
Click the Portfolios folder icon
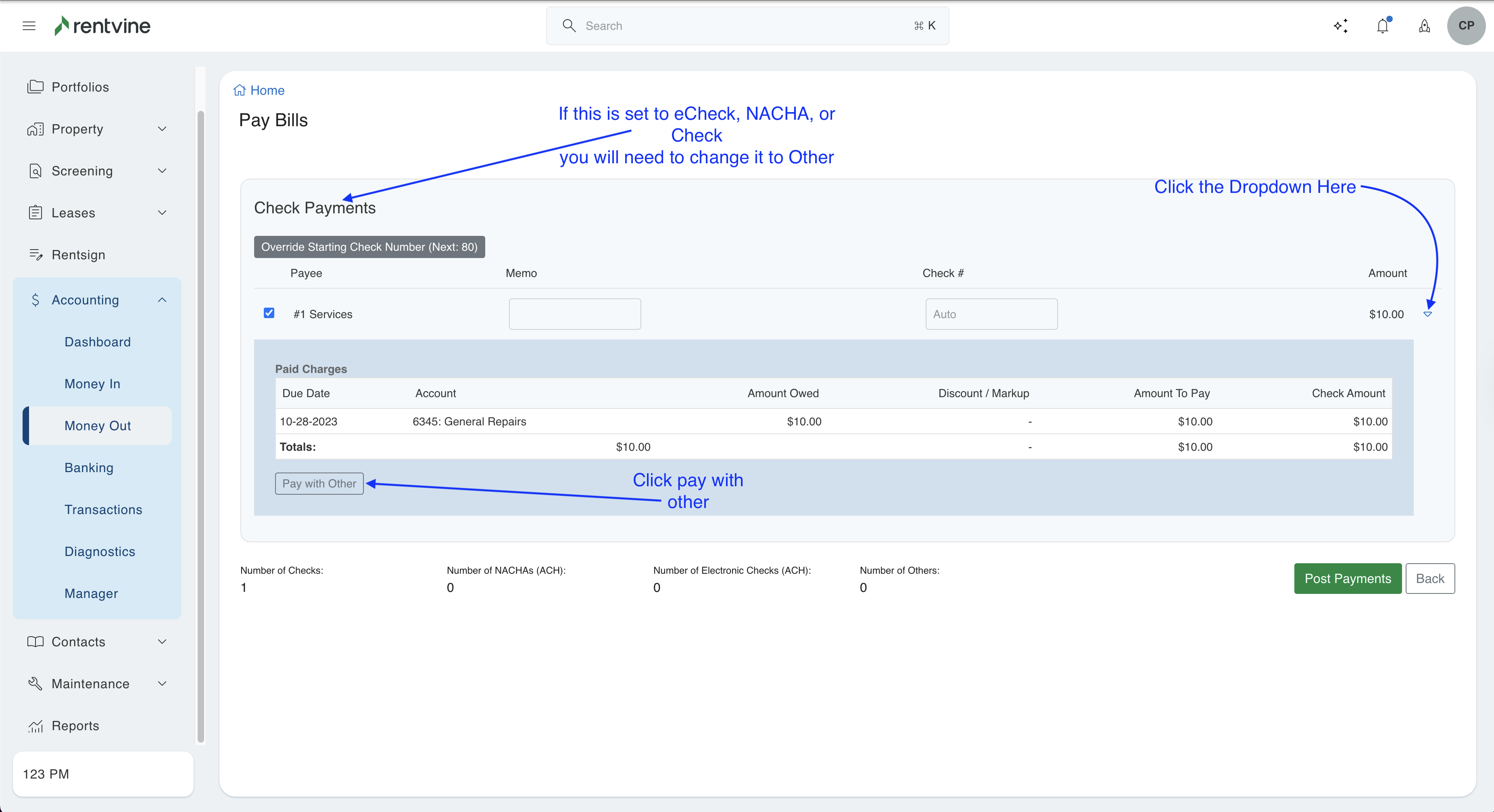pyautogui.click(x=35, y=87)
